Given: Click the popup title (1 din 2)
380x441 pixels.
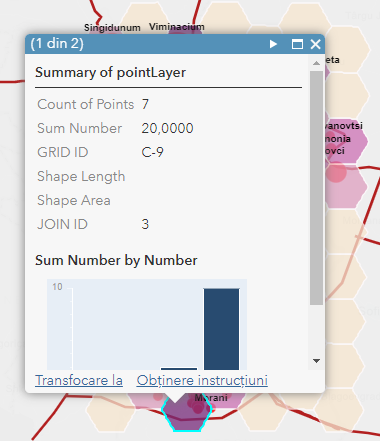Looking at the screenshot, I should coord(57,44).
